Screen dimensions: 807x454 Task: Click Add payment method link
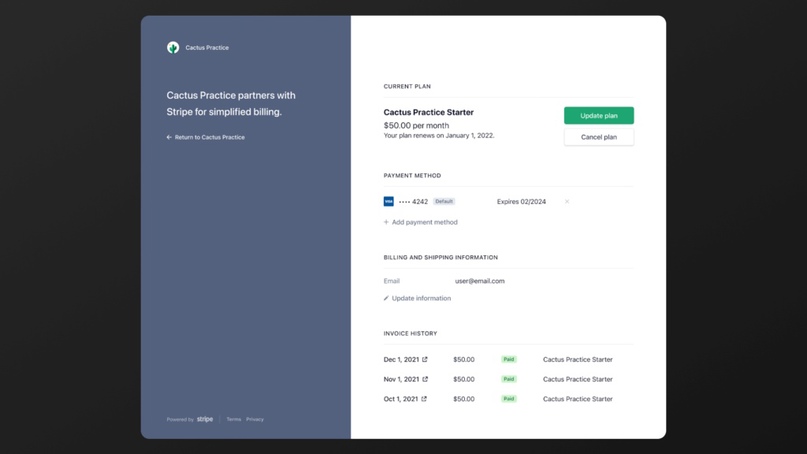tap(425, 222)
